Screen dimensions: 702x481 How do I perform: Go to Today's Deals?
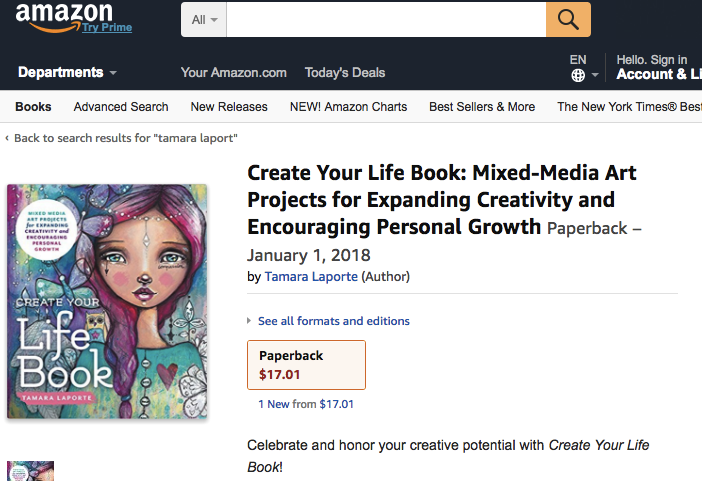345,72
